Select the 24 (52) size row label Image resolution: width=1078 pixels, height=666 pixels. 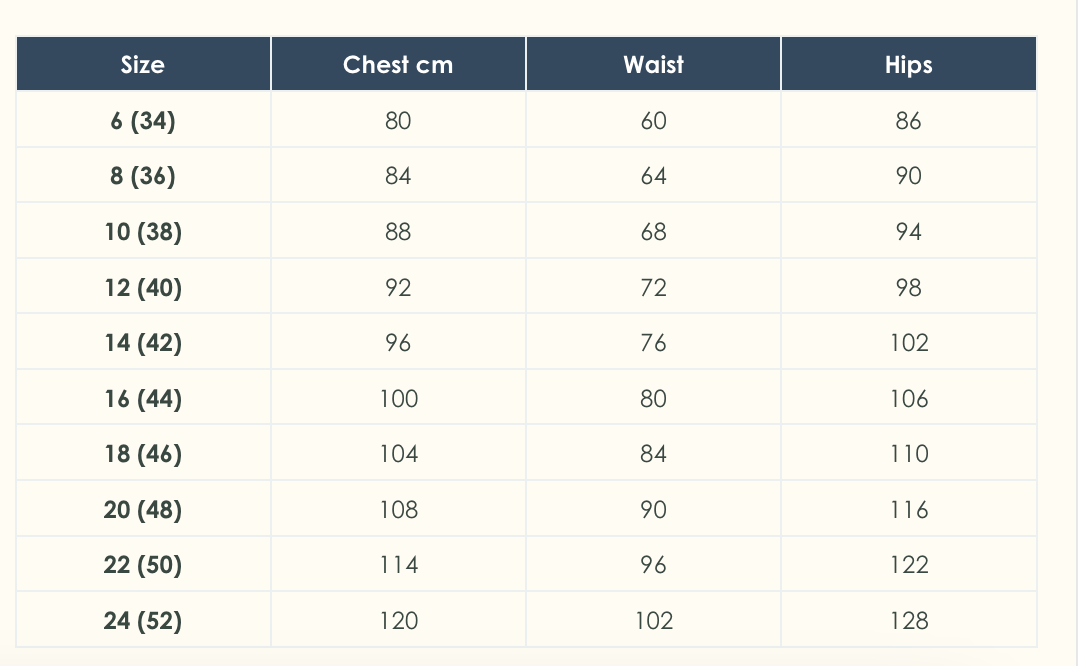click(143, 621)
